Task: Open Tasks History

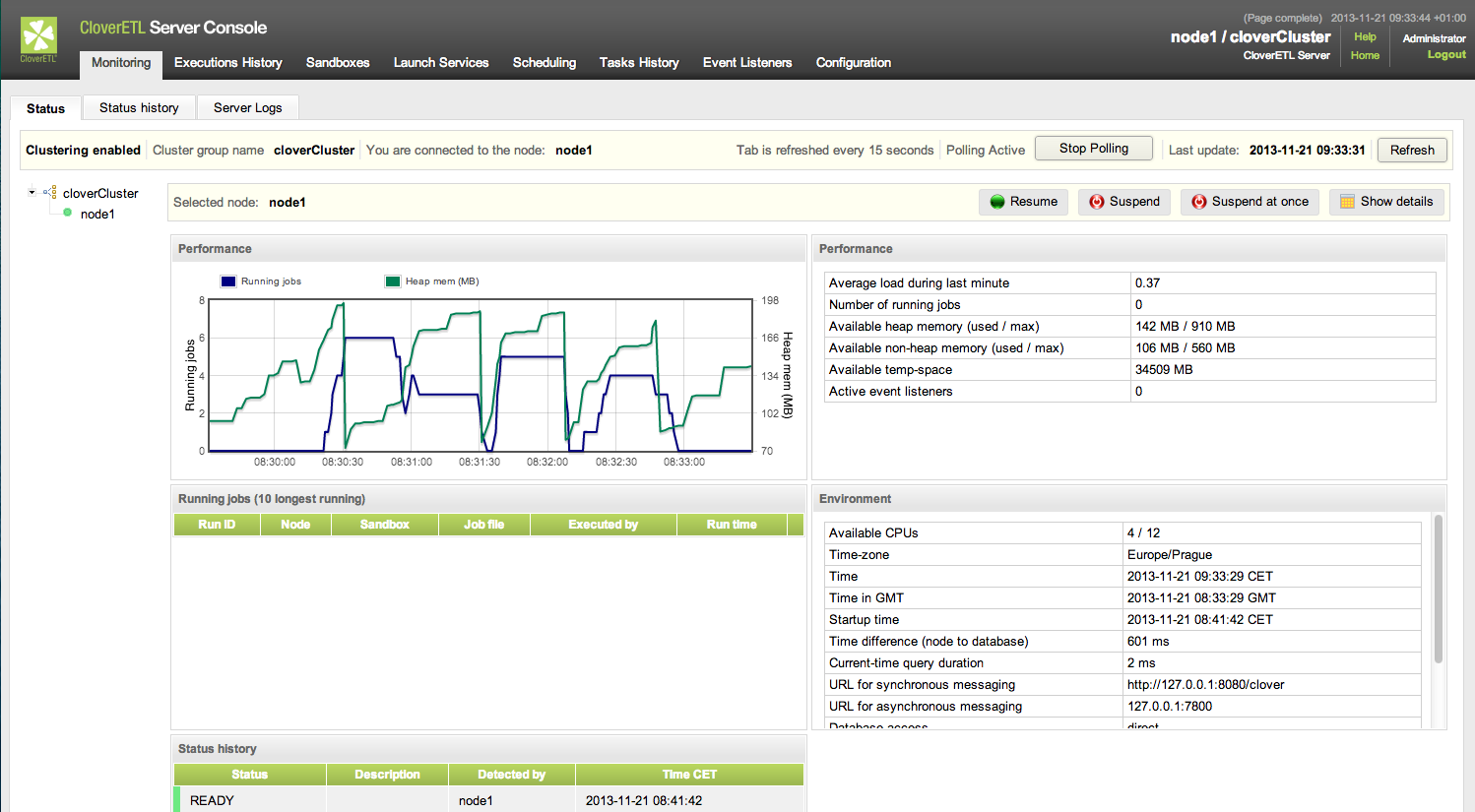Action: point(639,62)
